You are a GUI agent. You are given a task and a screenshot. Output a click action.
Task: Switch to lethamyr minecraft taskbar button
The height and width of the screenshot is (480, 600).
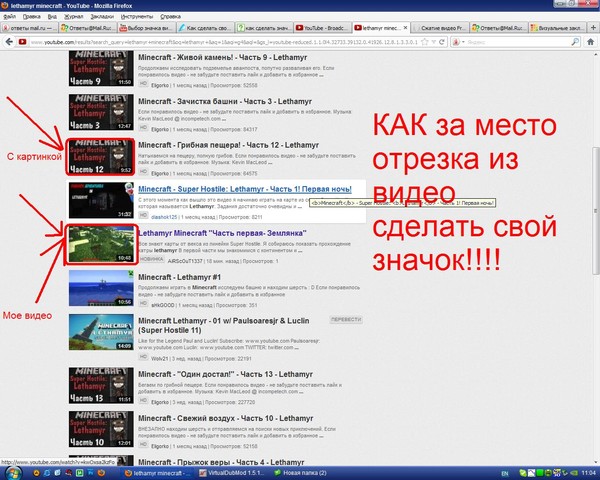coord(158,473)
